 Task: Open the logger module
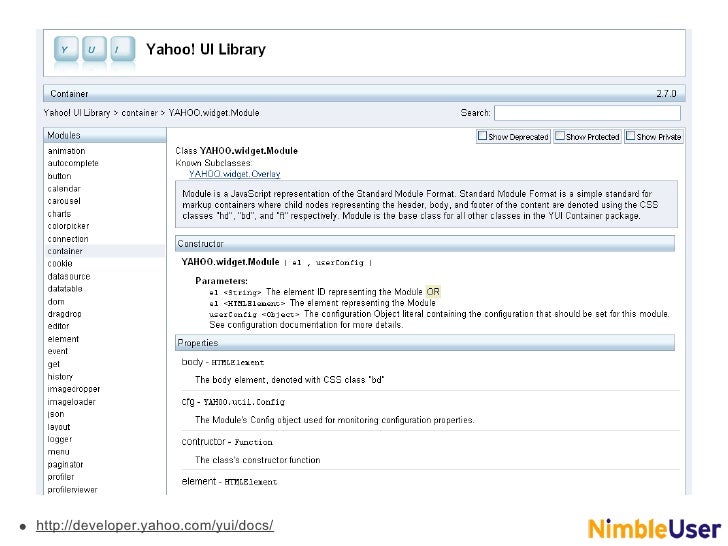coord(60,439)
